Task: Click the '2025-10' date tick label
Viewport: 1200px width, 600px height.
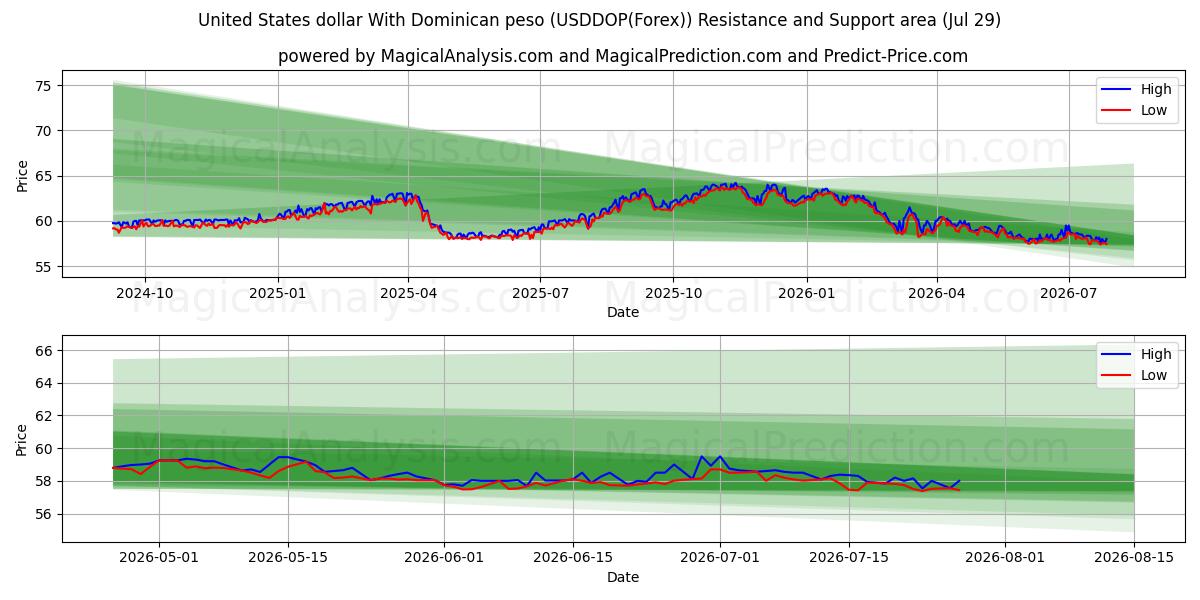Action: pos(673,294)
